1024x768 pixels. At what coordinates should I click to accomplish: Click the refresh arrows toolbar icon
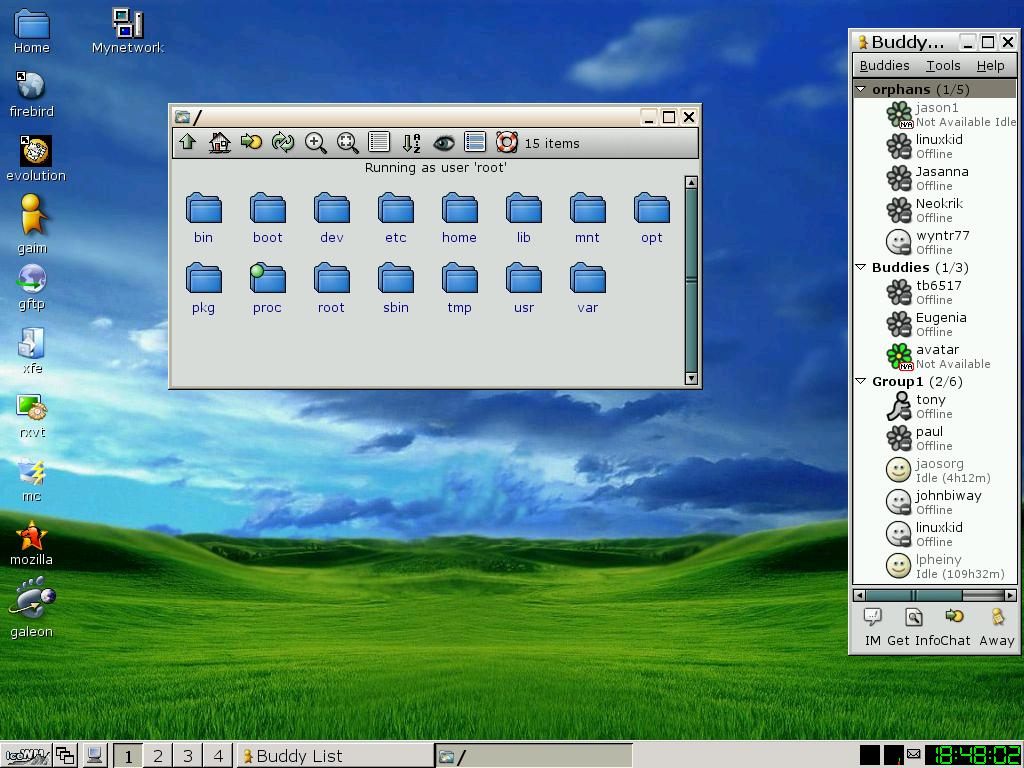click(283, 143)
